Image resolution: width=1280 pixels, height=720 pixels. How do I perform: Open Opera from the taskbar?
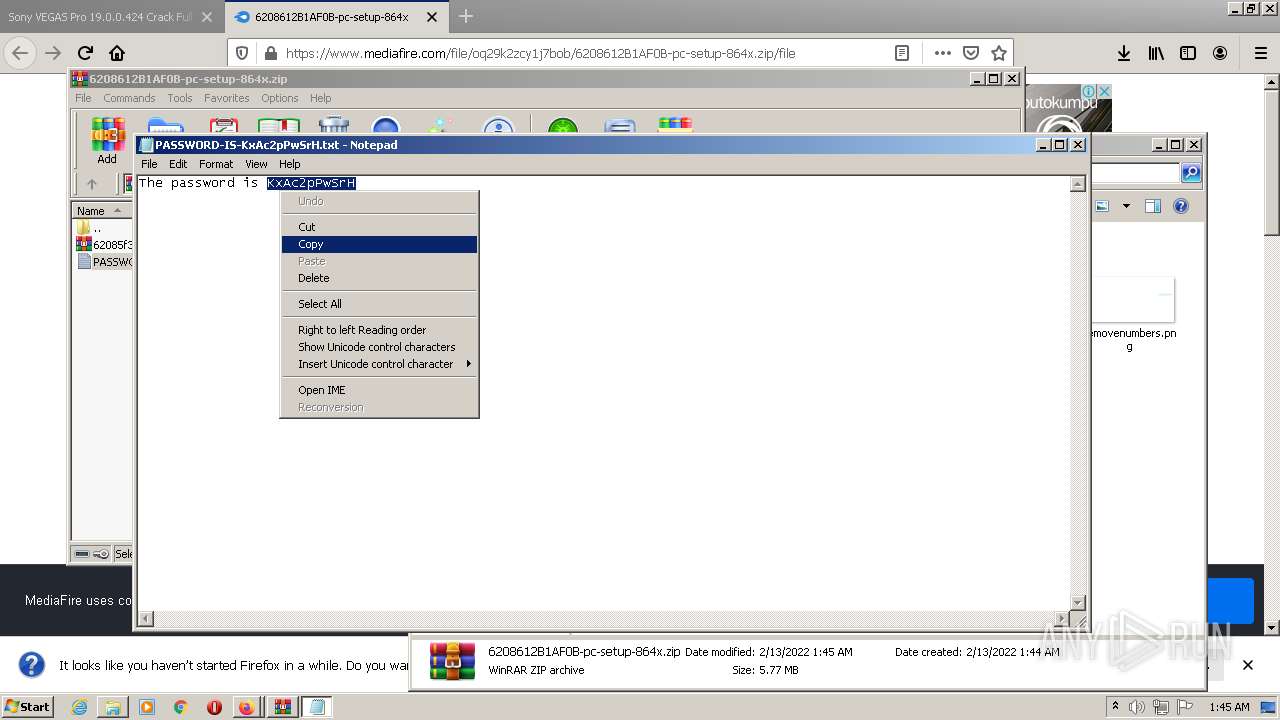tap(213, 707)
